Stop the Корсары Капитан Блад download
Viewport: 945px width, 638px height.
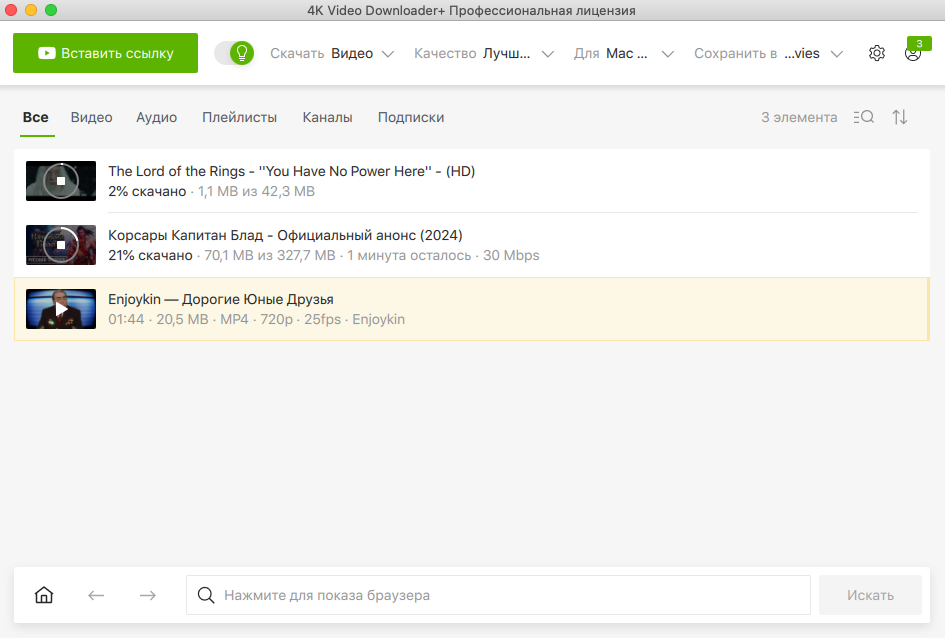61,245
